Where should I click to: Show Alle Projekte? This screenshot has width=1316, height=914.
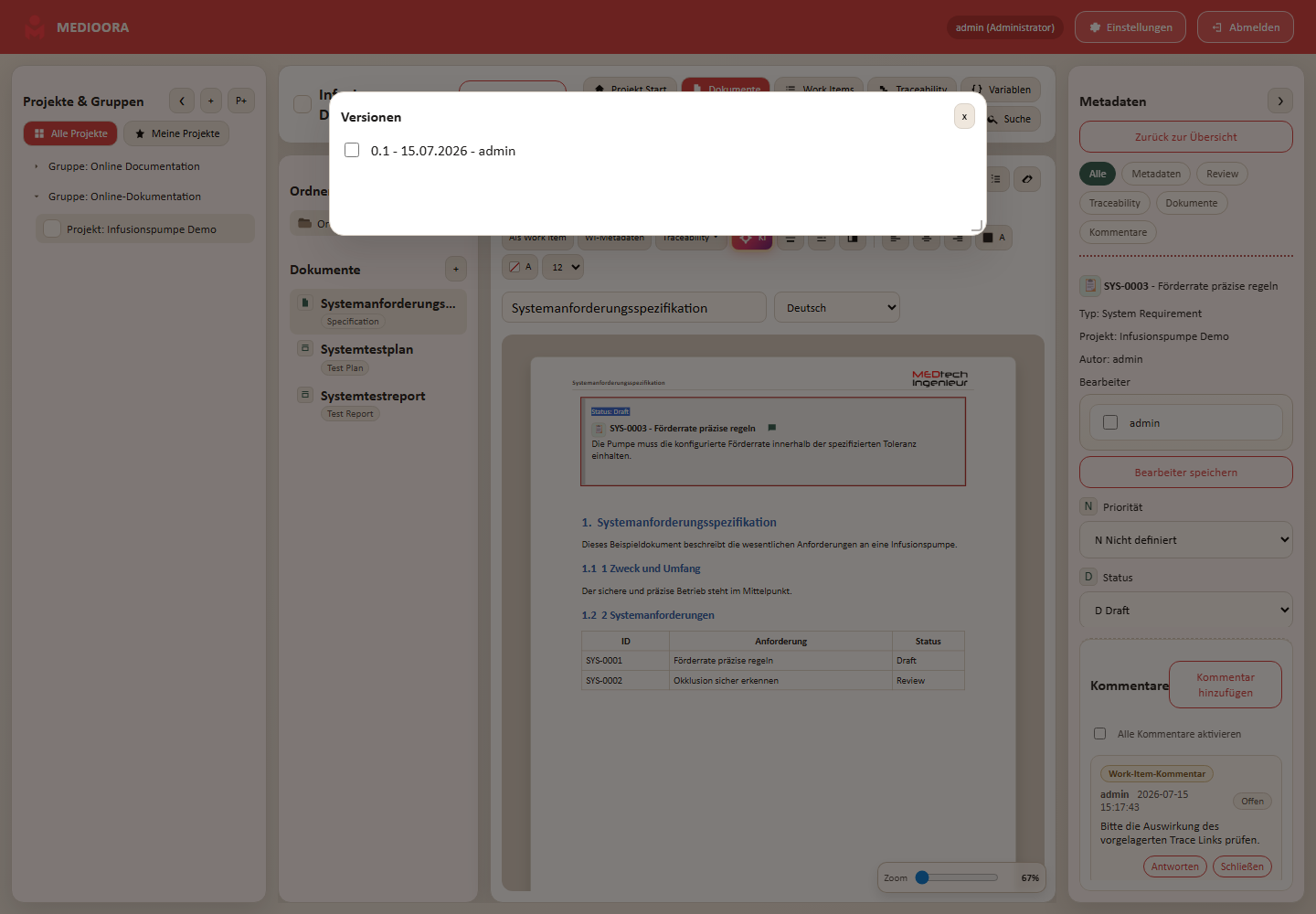(x=70, y=133)
